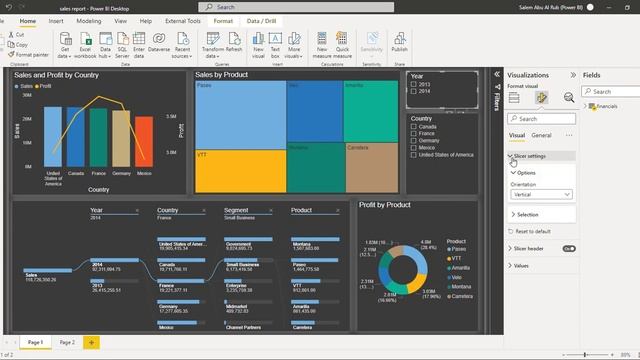Image resolution: width=640 pixels, height=360 pixels.
Task: Check the Mexico country box
Action: coord(413,148)
